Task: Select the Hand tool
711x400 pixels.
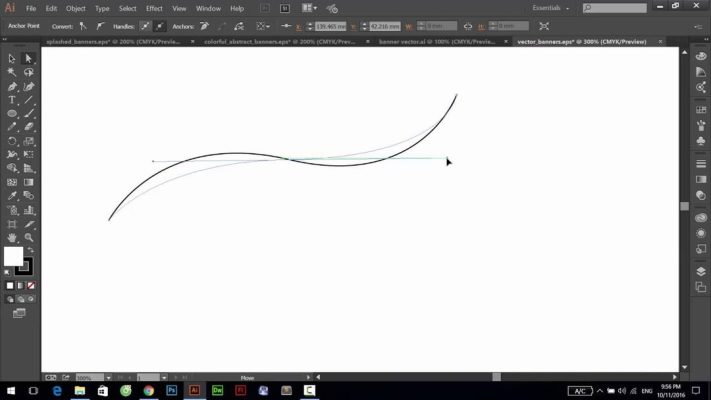Action: coord(12,238)
